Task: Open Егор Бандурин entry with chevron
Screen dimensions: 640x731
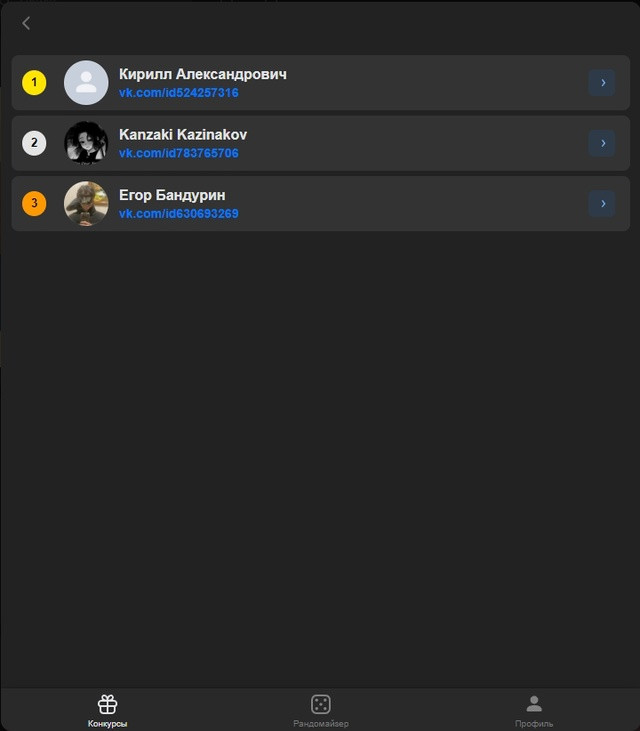Action: [x=602, y=203]
